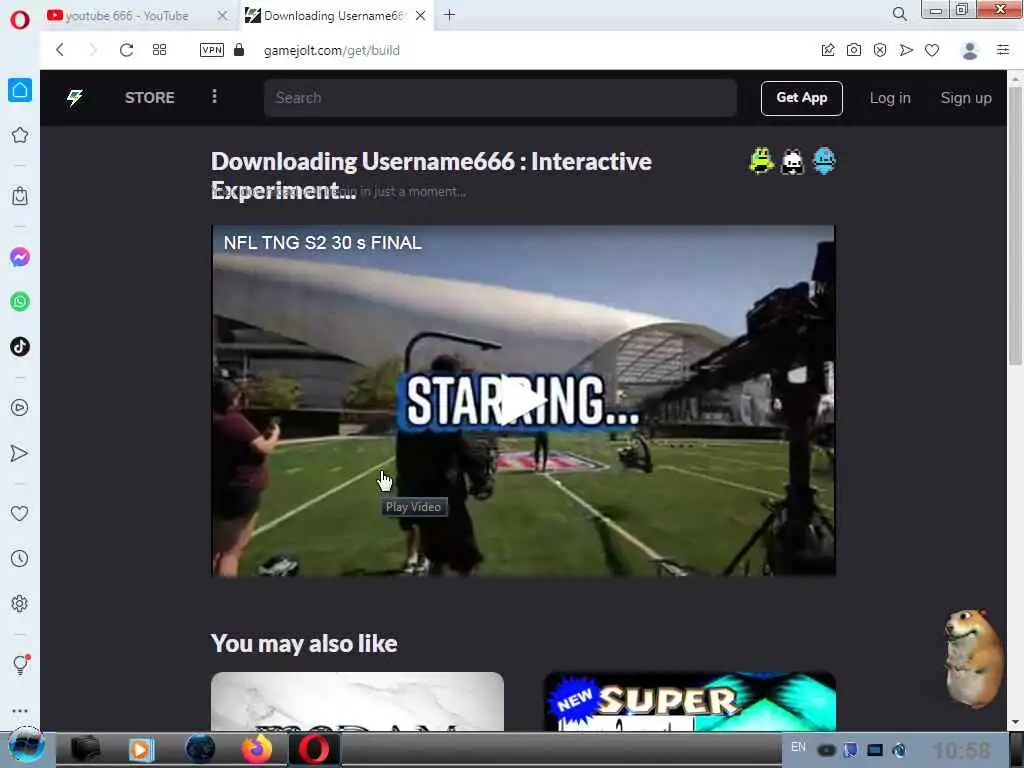
Task: Open TikTok in sidebar
Action: (20, 346)
